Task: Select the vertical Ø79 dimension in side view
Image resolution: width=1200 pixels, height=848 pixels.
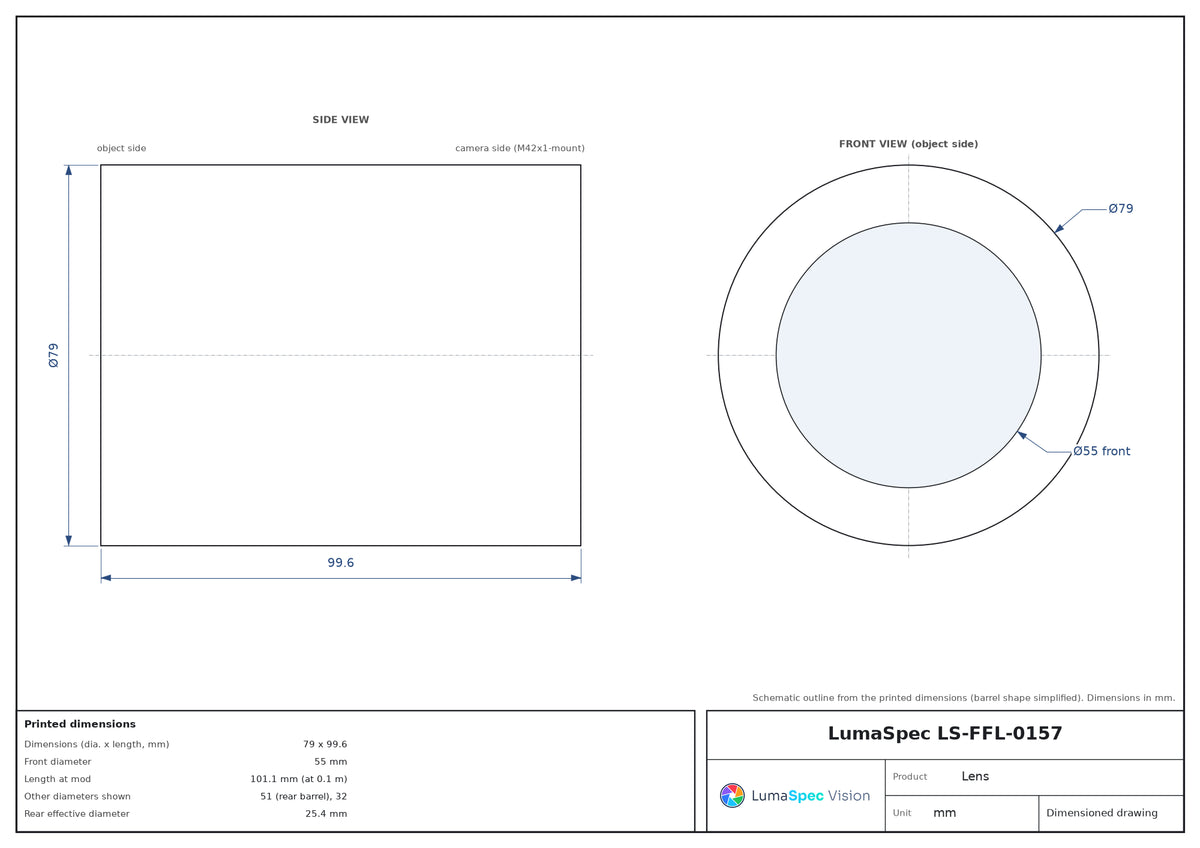Action: pos(54,355)
